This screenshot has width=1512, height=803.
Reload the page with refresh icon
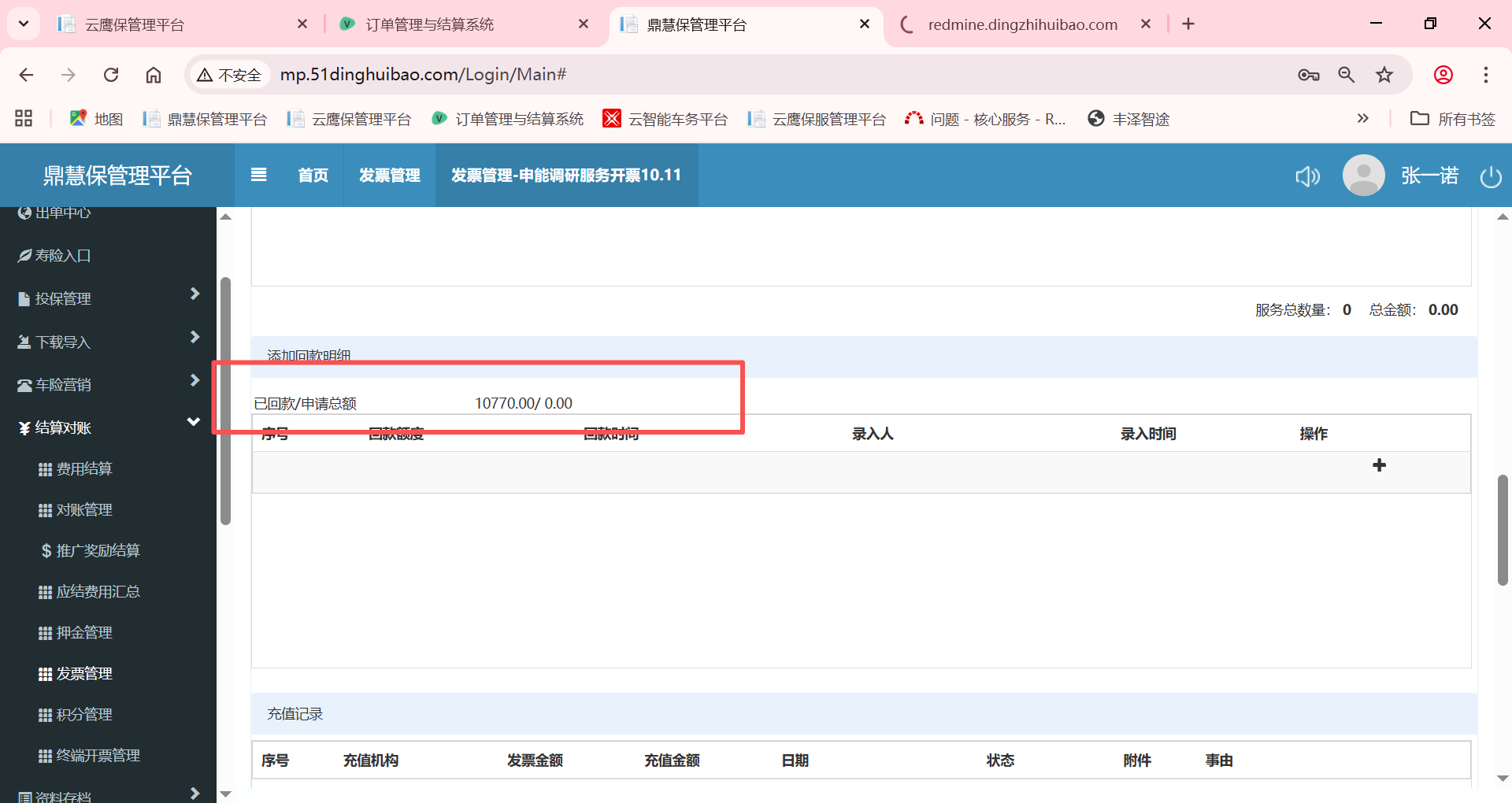click(x=111, y=75)
